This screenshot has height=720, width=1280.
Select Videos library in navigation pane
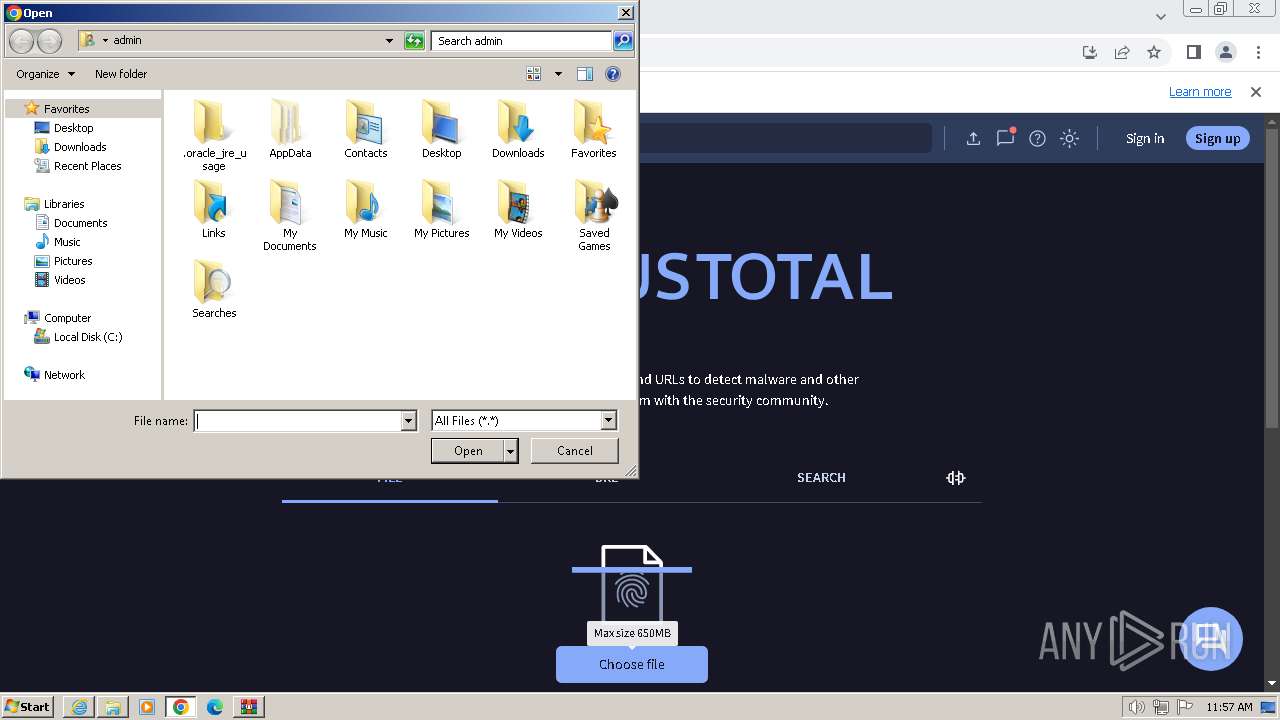tap(69, 280)
